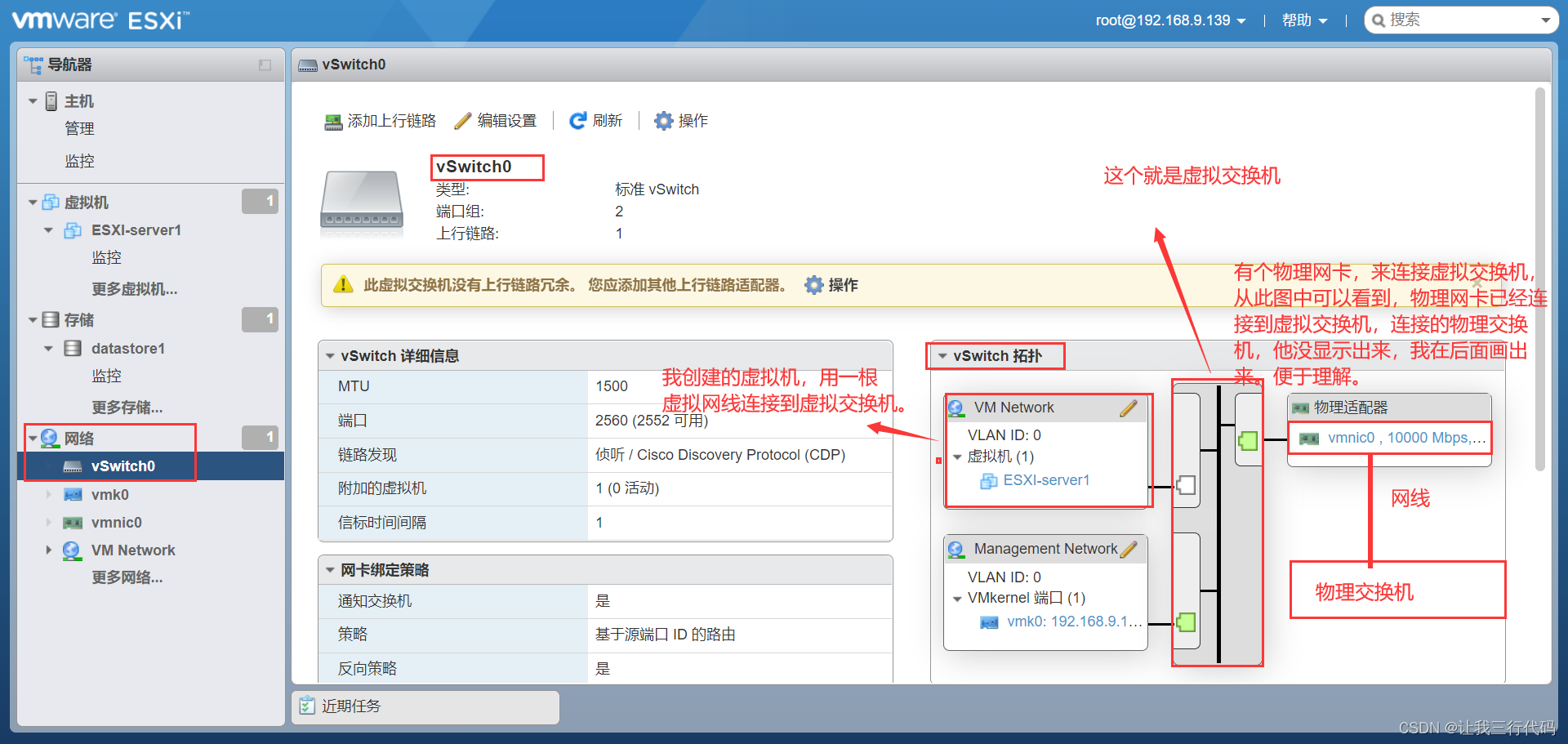Click the Refresh (刷新) icon
Screen dimensions: 1568x744
pos(578,121)
